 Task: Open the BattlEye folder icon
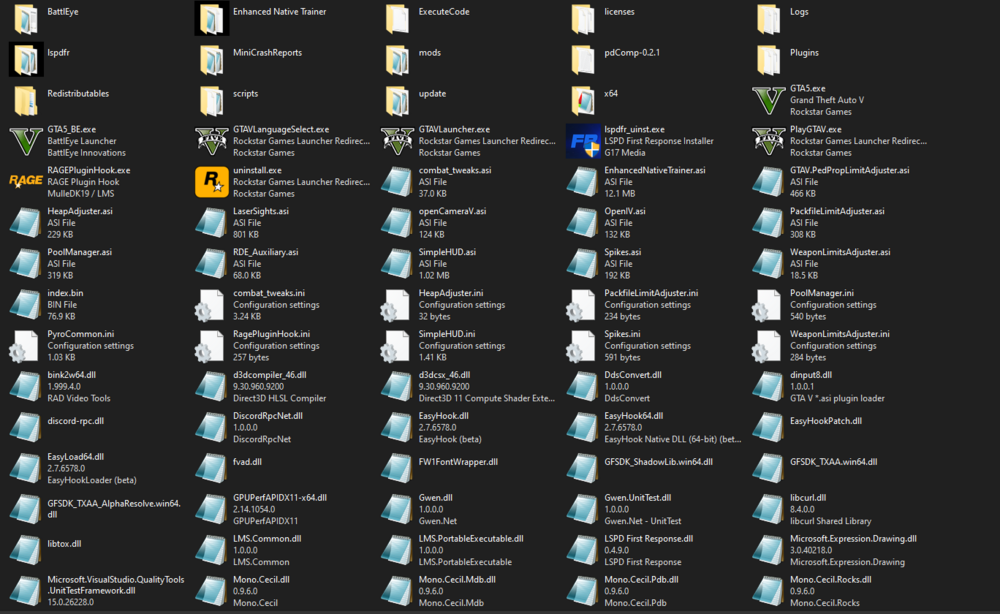(x=26, y=19)
